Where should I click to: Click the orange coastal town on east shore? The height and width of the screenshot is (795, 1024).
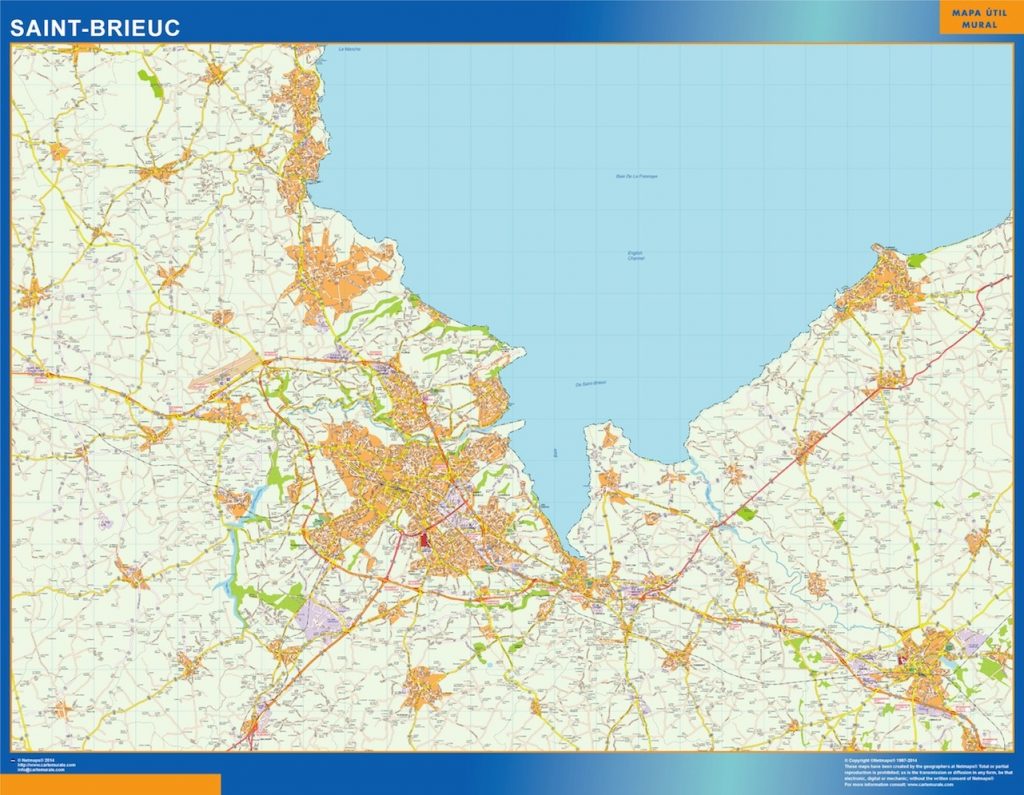881,281
